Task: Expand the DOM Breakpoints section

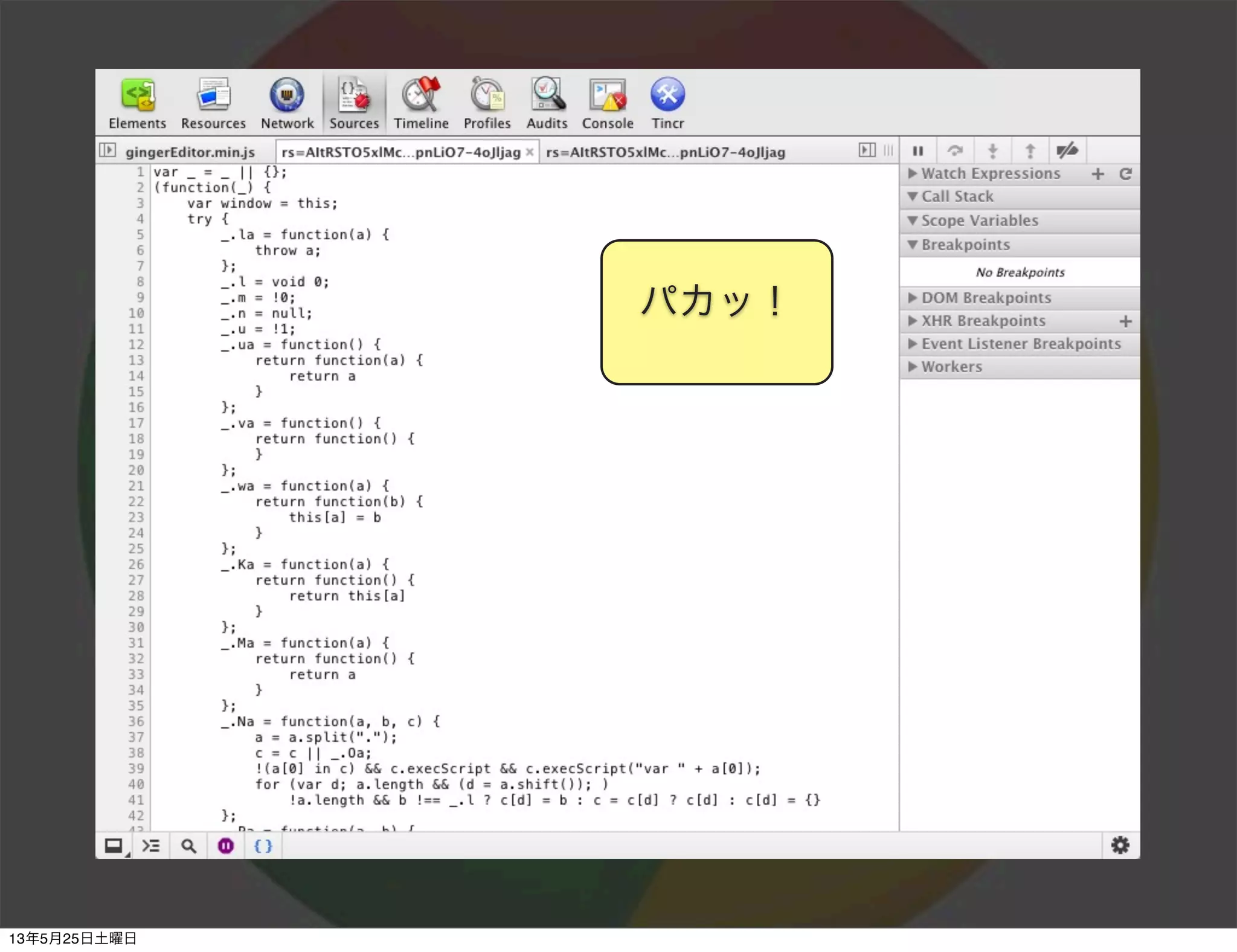Action: [986, 298]
